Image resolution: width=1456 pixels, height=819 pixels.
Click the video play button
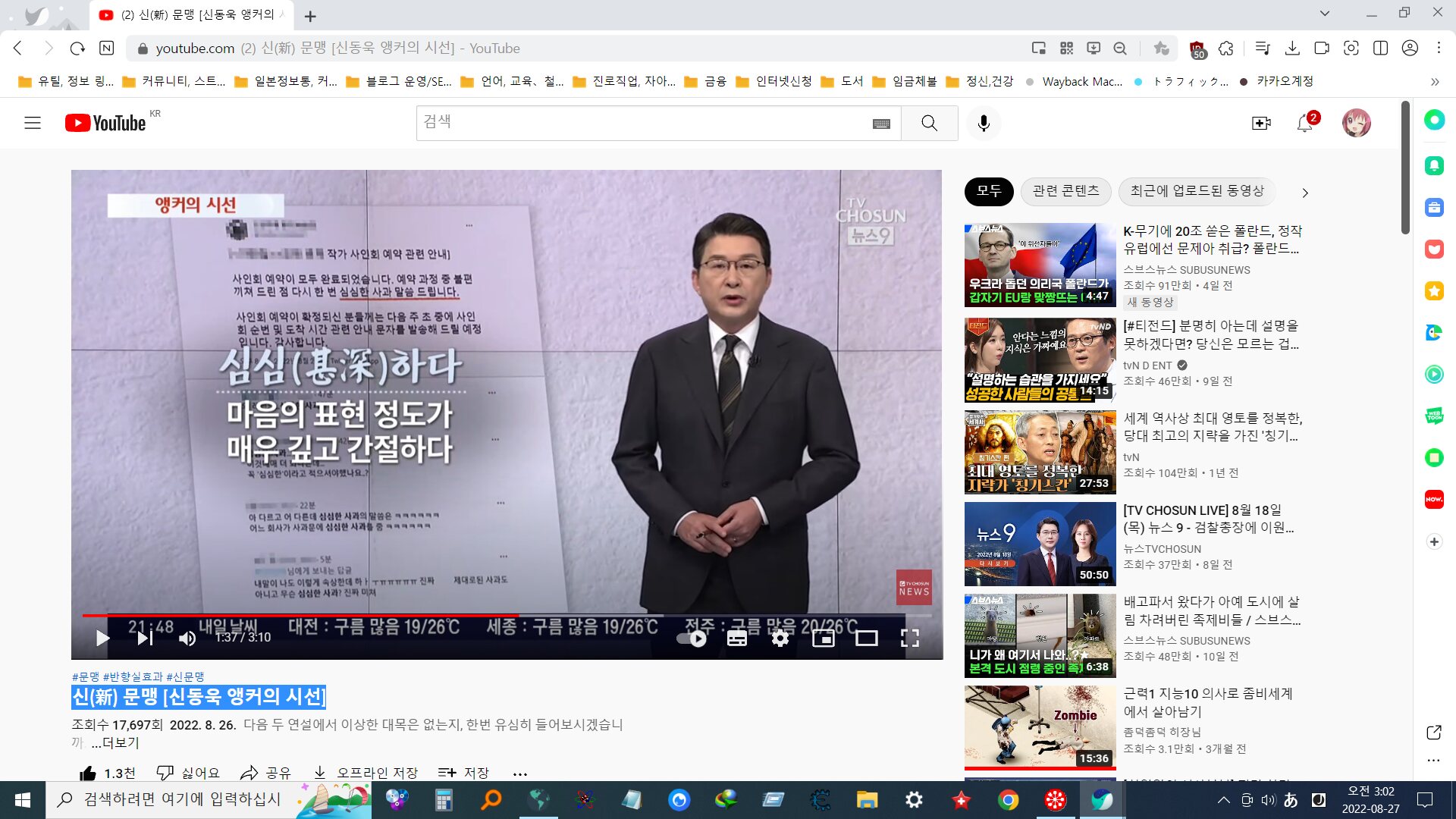[x=102, y=639]
